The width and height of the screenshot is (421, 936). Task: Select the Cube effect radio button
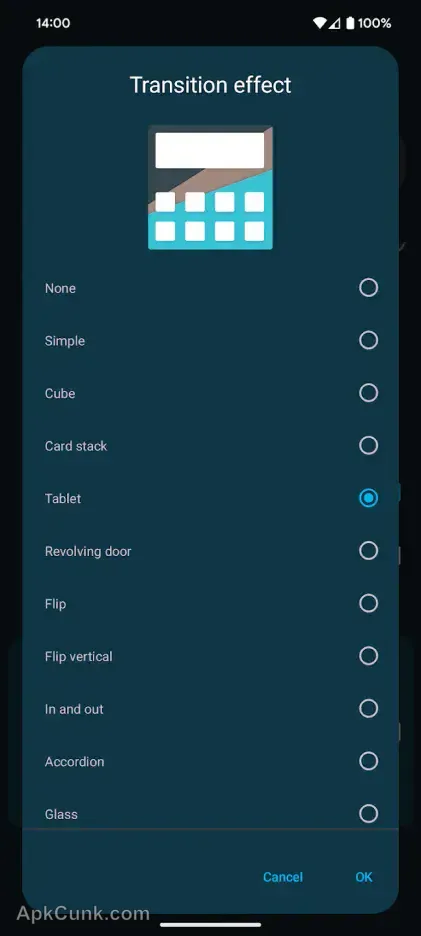(368, 393)
